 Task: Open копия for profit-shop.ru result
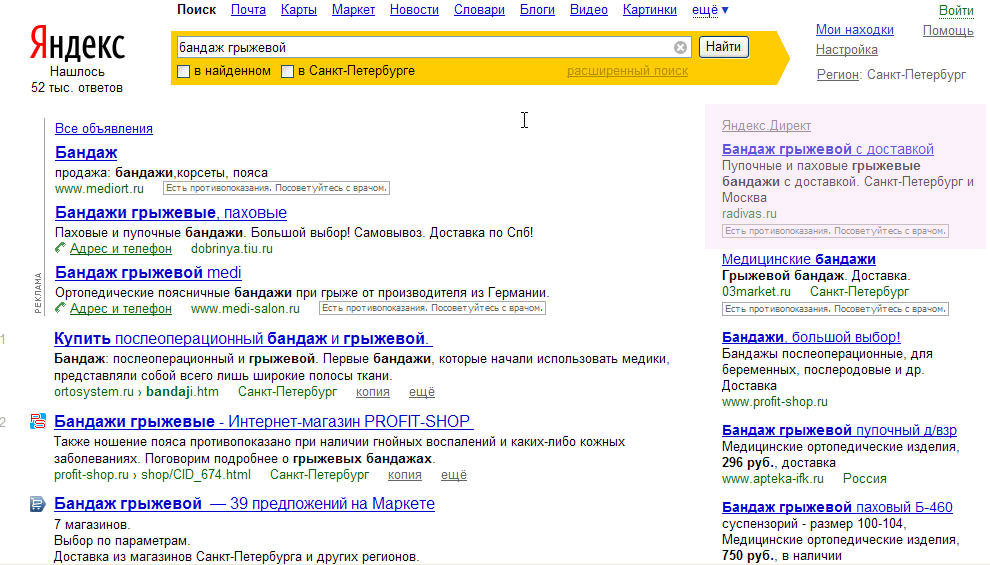[405, 475]
